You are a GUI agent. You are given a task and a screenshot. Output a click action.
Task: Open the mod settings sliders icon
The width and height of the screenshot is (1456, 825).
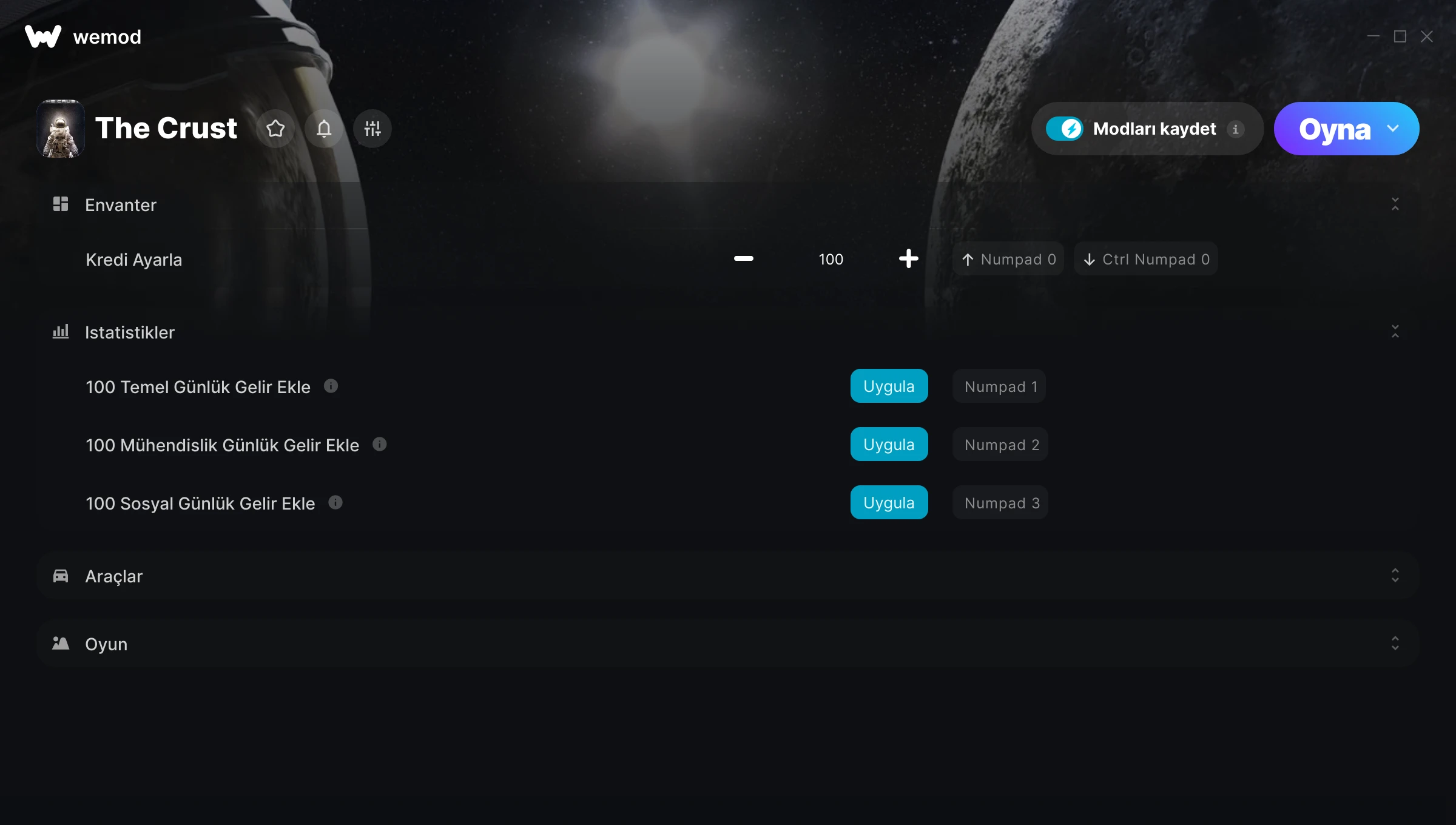pos(372,129)
